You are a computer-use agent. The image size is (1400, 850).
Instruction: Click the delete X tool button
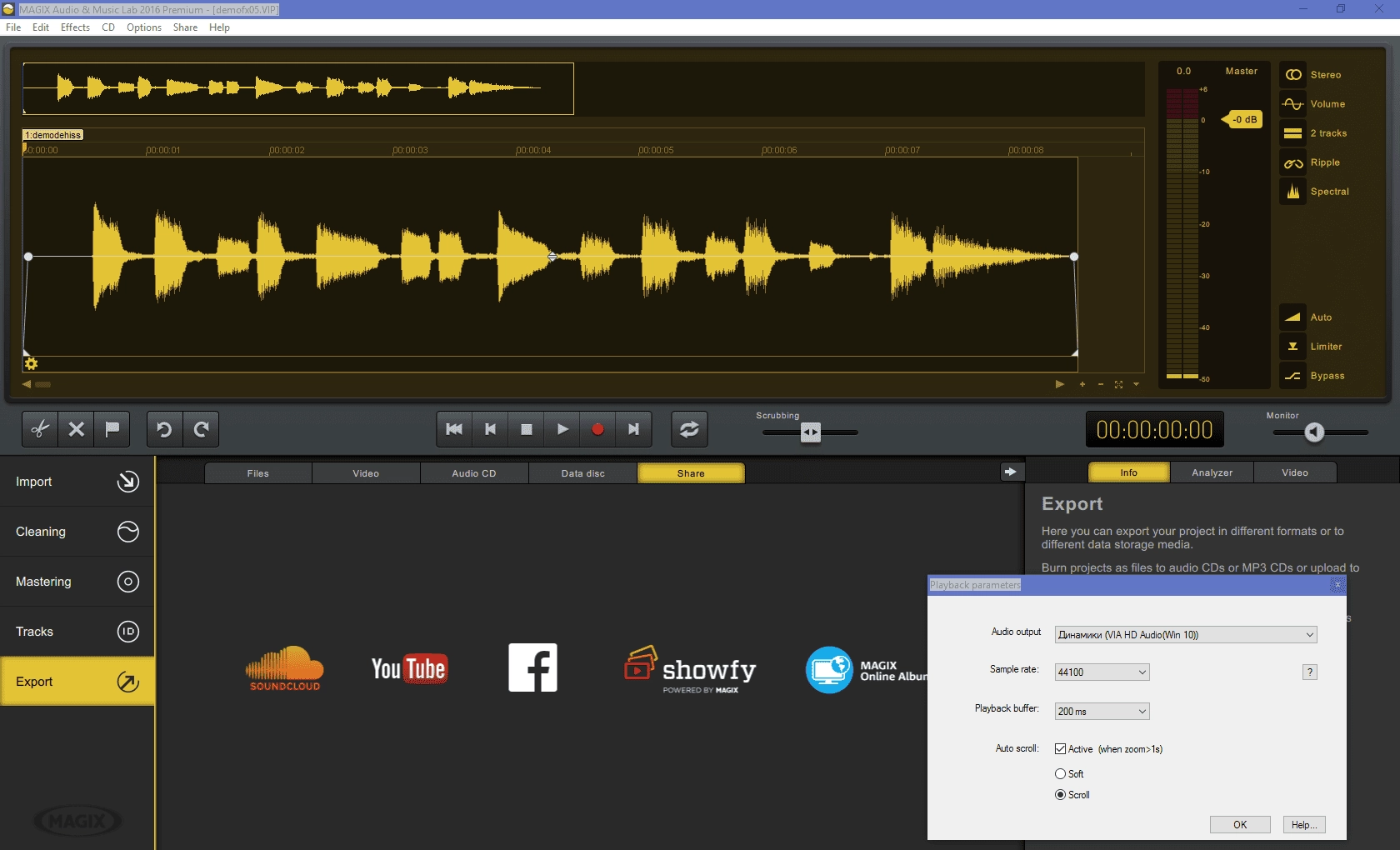(77, 429)
